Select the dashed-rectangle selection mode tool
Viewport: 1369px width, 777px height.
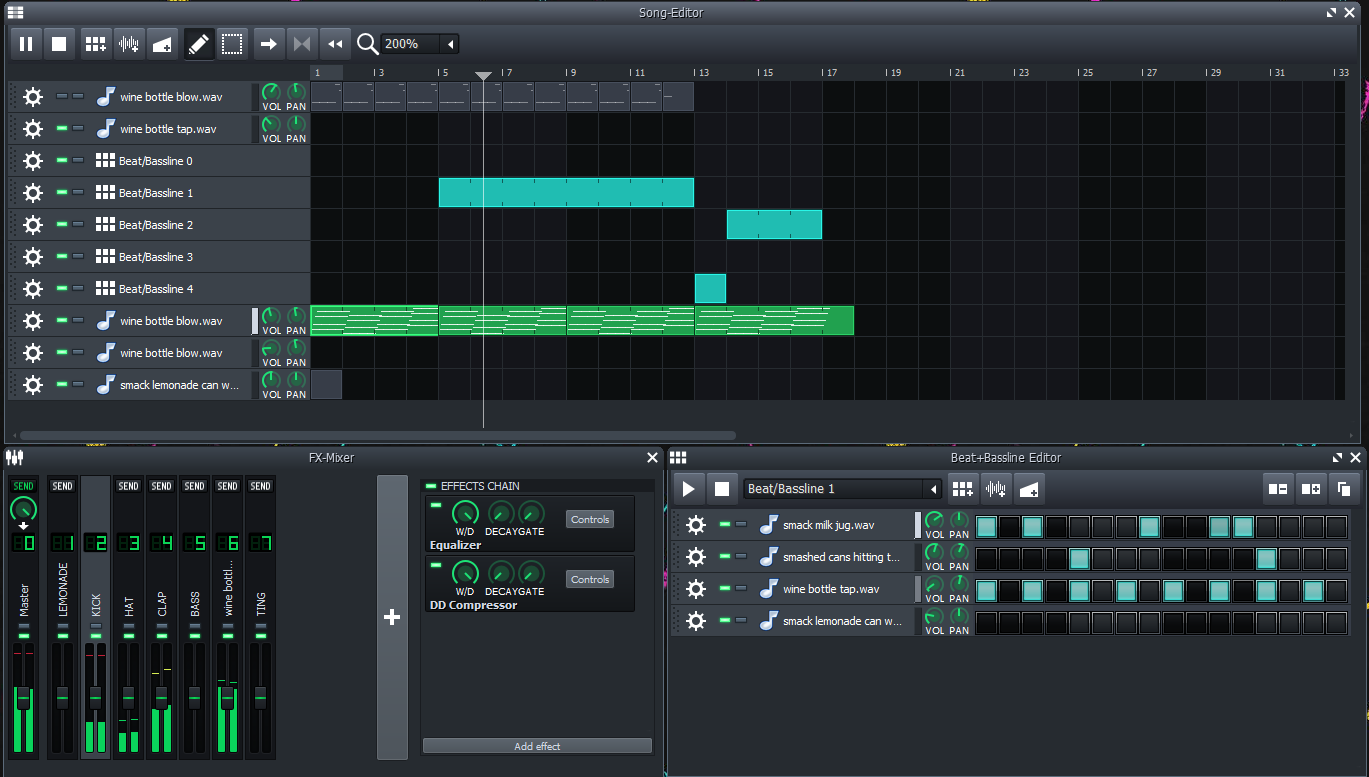pyautogui.click(x=232, y=44)
